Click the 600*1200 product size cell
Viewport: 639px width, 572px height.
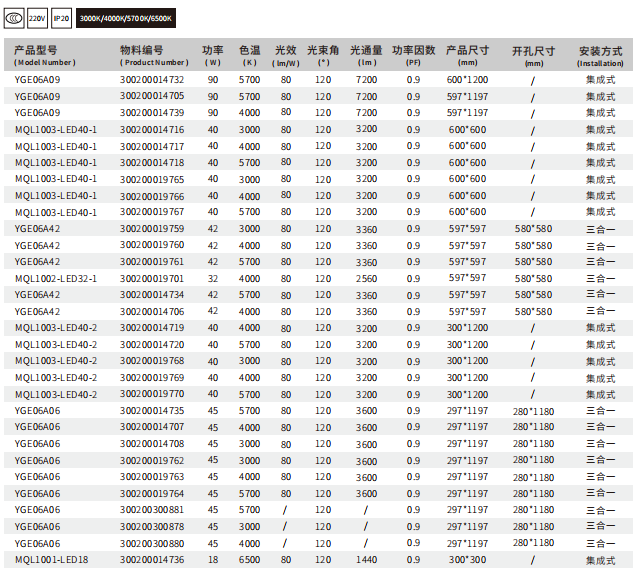(467, 79)
